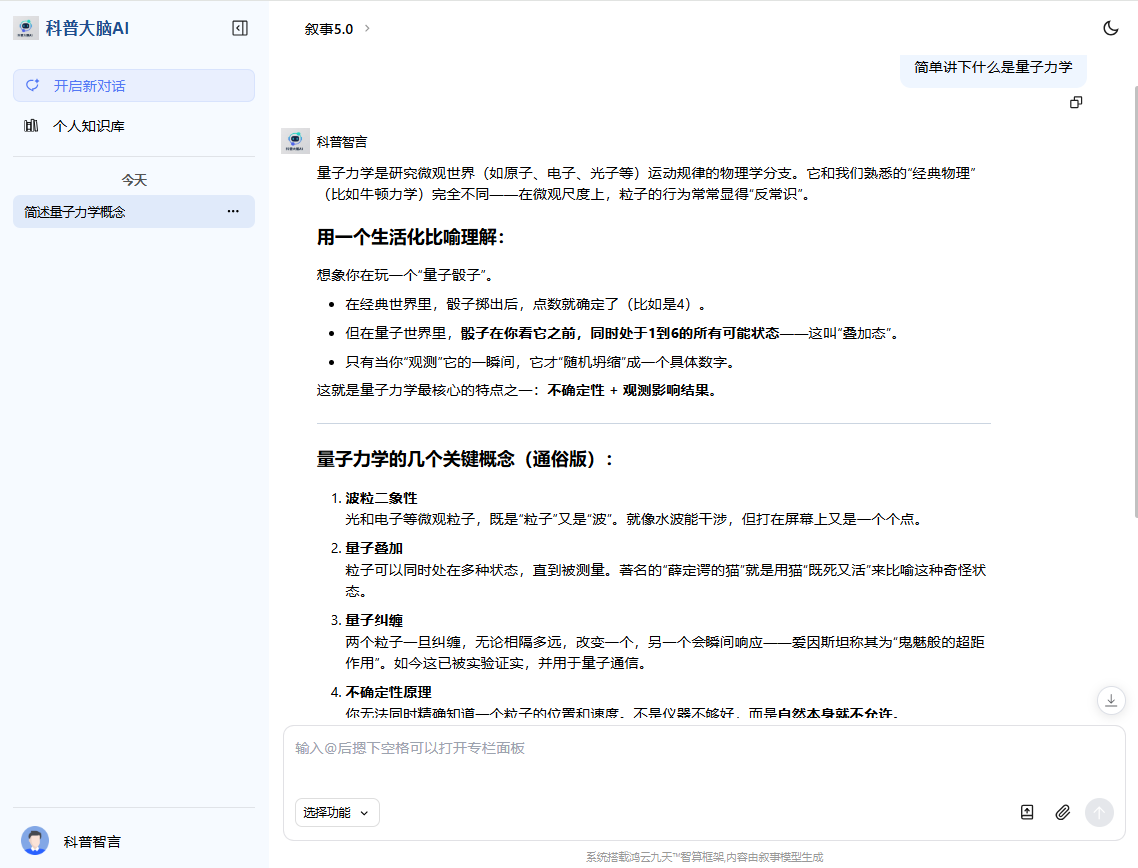Copy the user message with the copy icon

pos(1076,102)
